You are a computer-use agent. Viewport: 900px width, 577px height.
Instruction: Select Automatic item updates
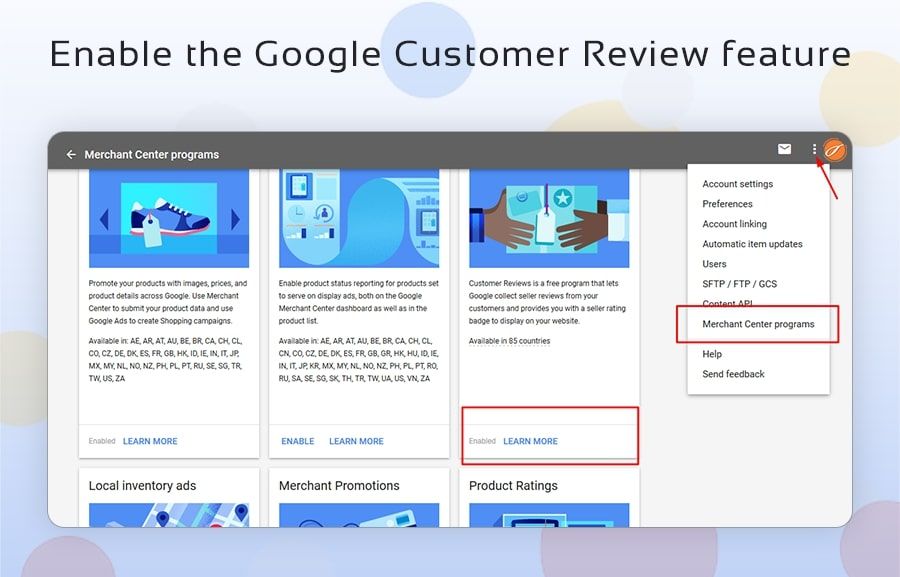pyautogui.click(x=752, y=244)
